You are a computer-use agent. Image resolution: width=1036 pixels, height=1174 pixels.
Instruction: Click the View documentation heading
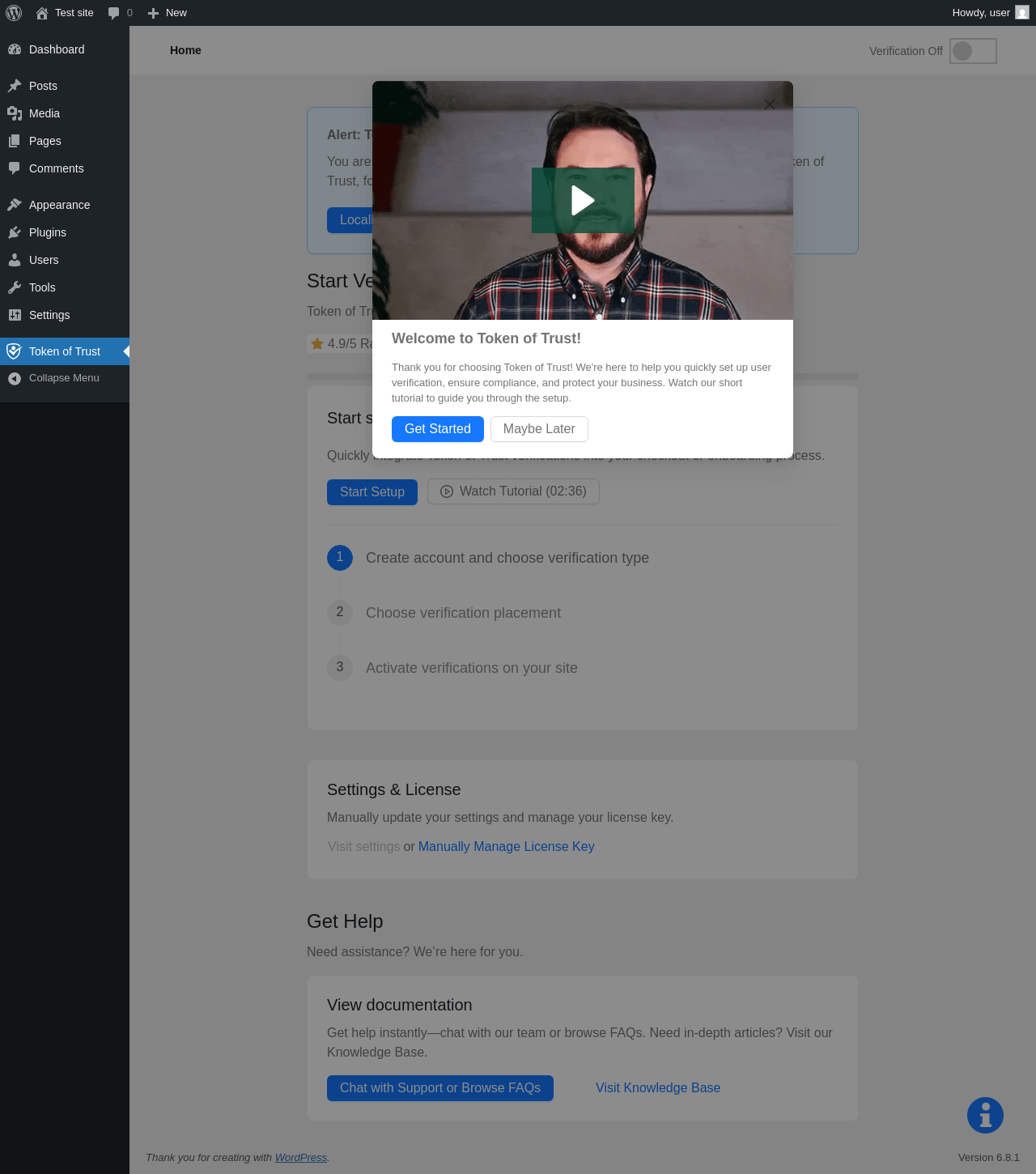click(399, 1005)
